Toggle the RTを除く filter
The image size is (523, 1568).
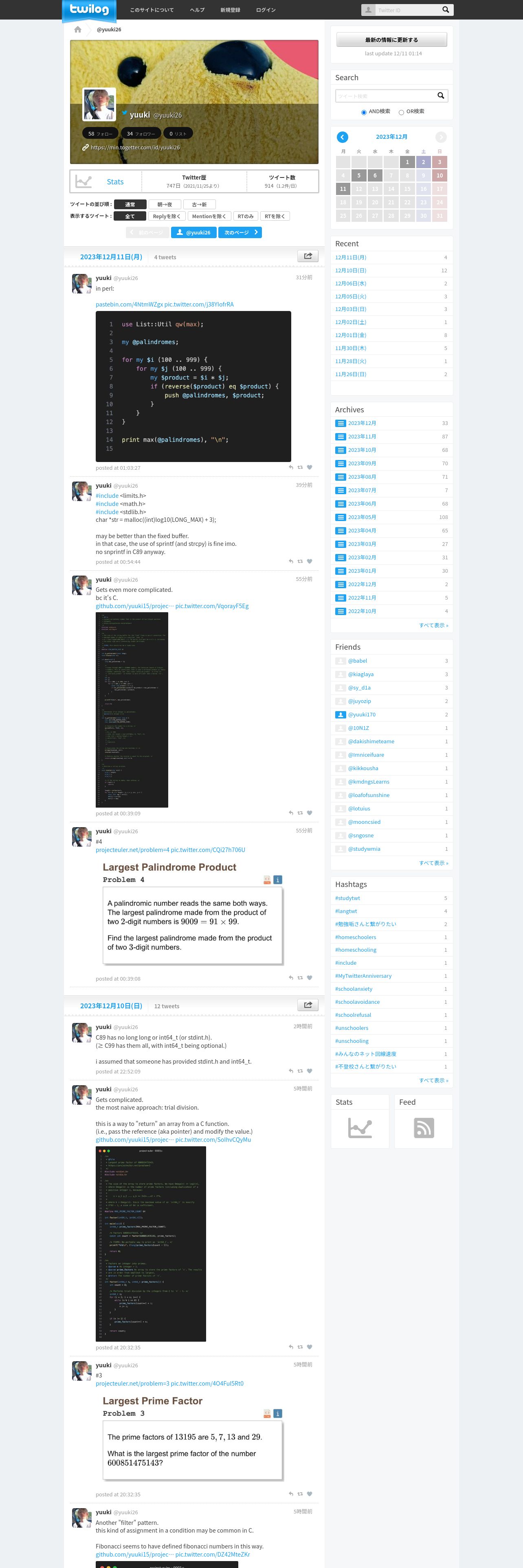[x=275, y=216]
